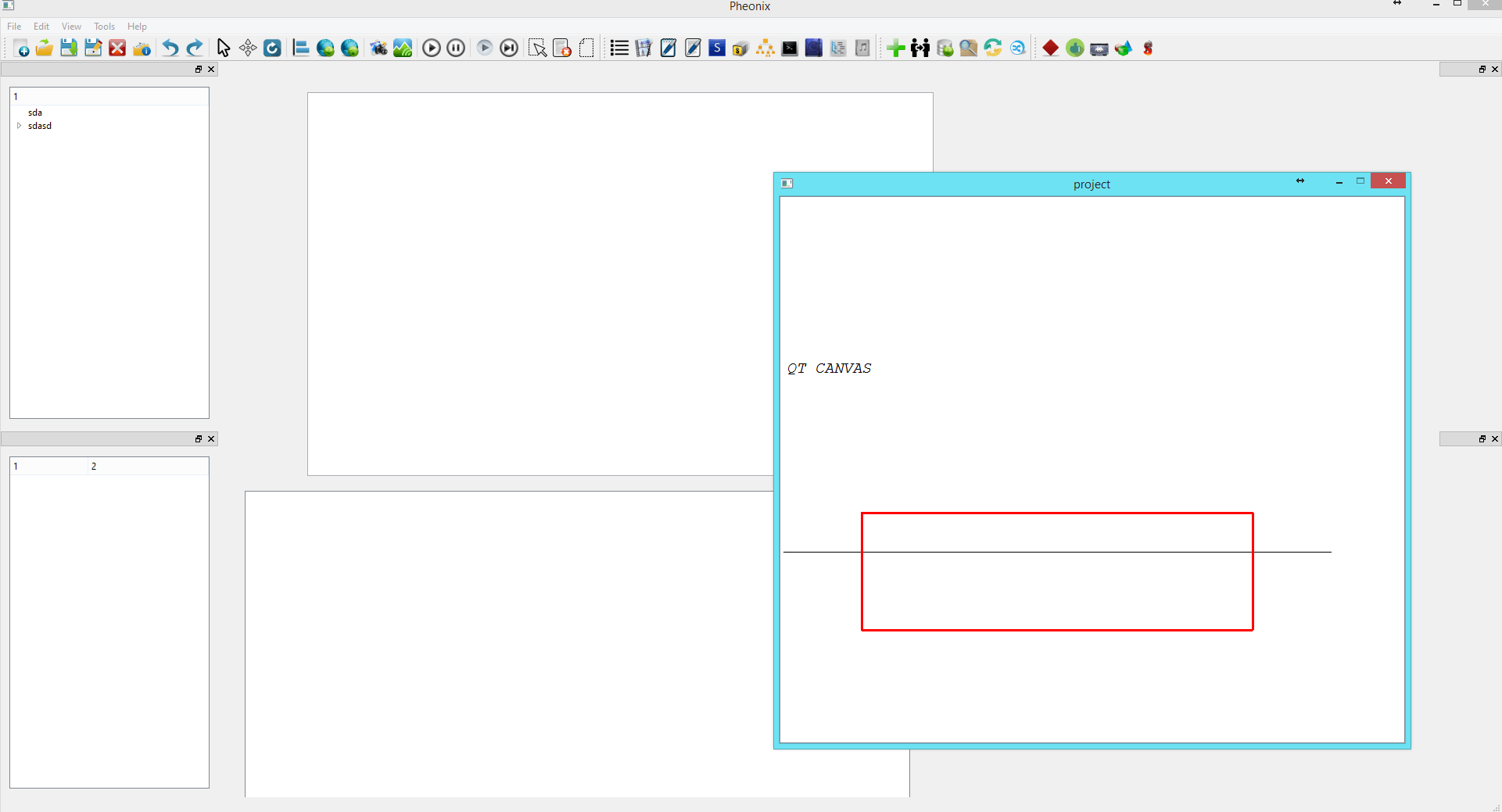Click the skip-to-next step icon

509,48
